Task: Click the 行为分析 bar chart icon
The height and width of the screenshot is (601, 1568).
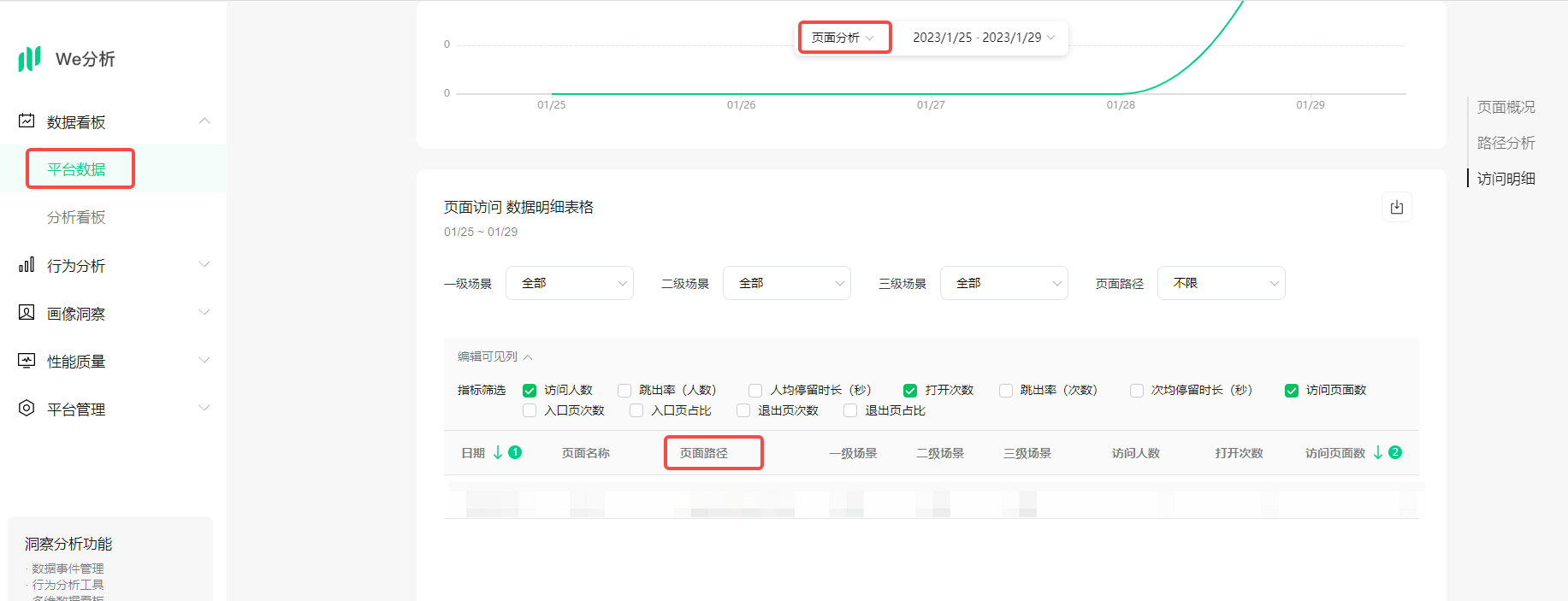Action: [x=27, y=265]
